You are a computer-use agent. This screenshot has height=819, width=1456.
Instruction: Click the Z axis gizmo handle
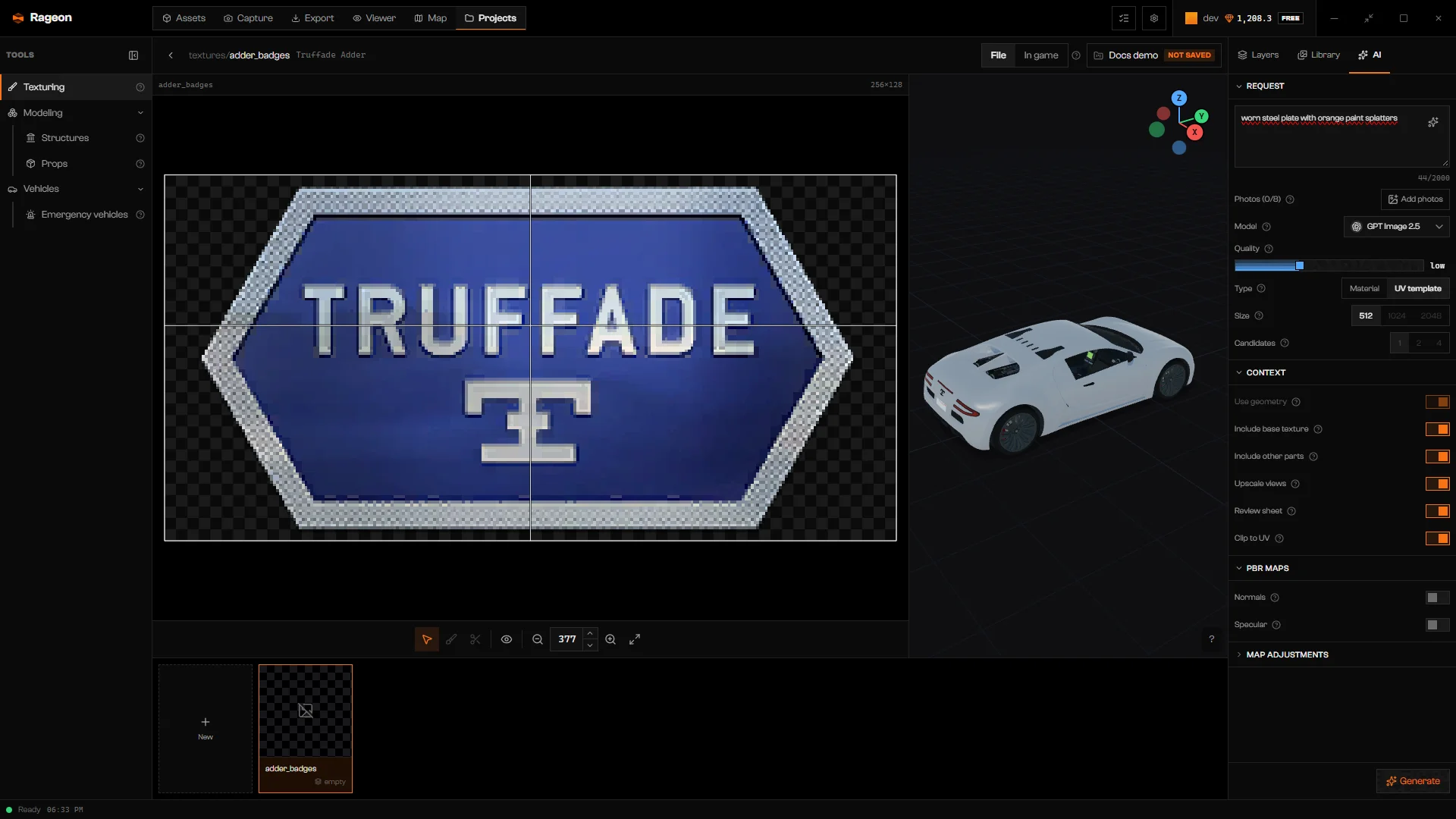[x=1179, y=98]
